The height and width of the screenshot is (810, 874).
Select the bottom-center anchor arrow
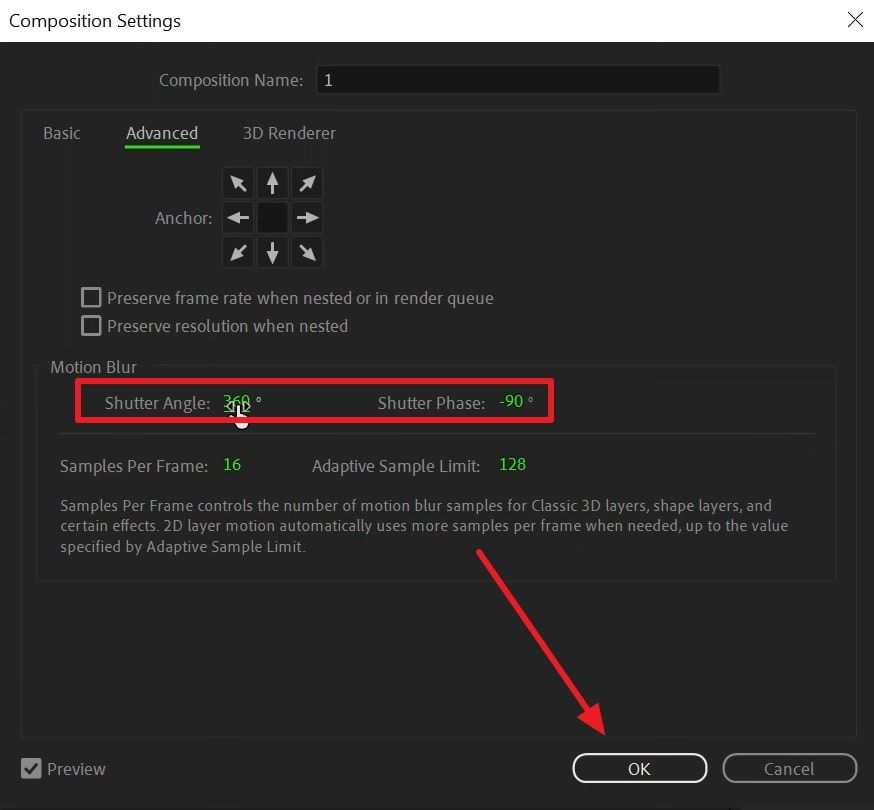272,252
